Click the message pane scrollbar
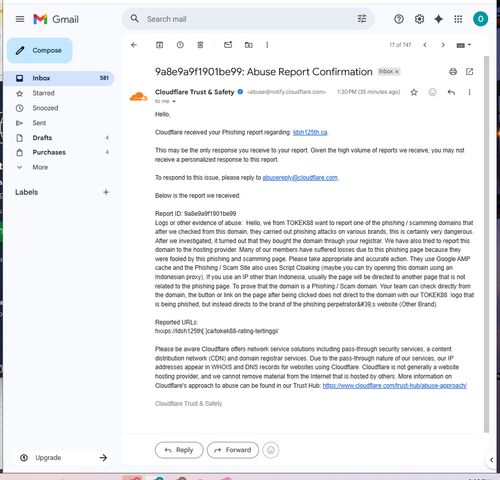 point(486,244)
